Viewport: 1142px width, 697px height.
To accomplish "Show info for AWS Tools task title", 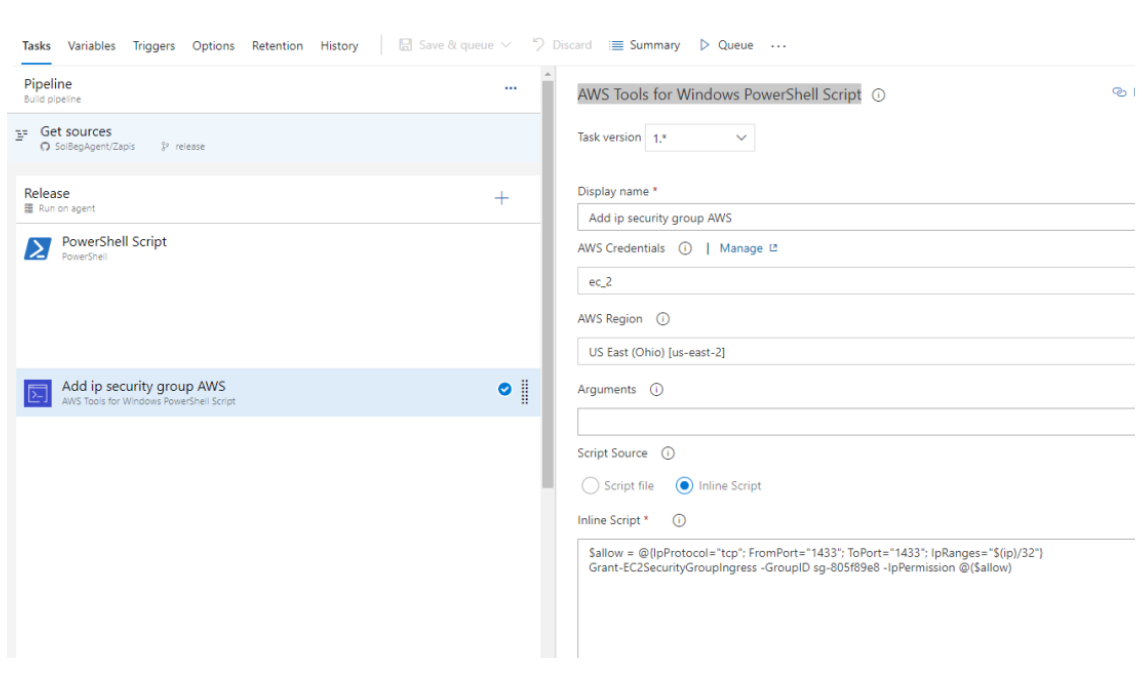I will click(879, 95).
